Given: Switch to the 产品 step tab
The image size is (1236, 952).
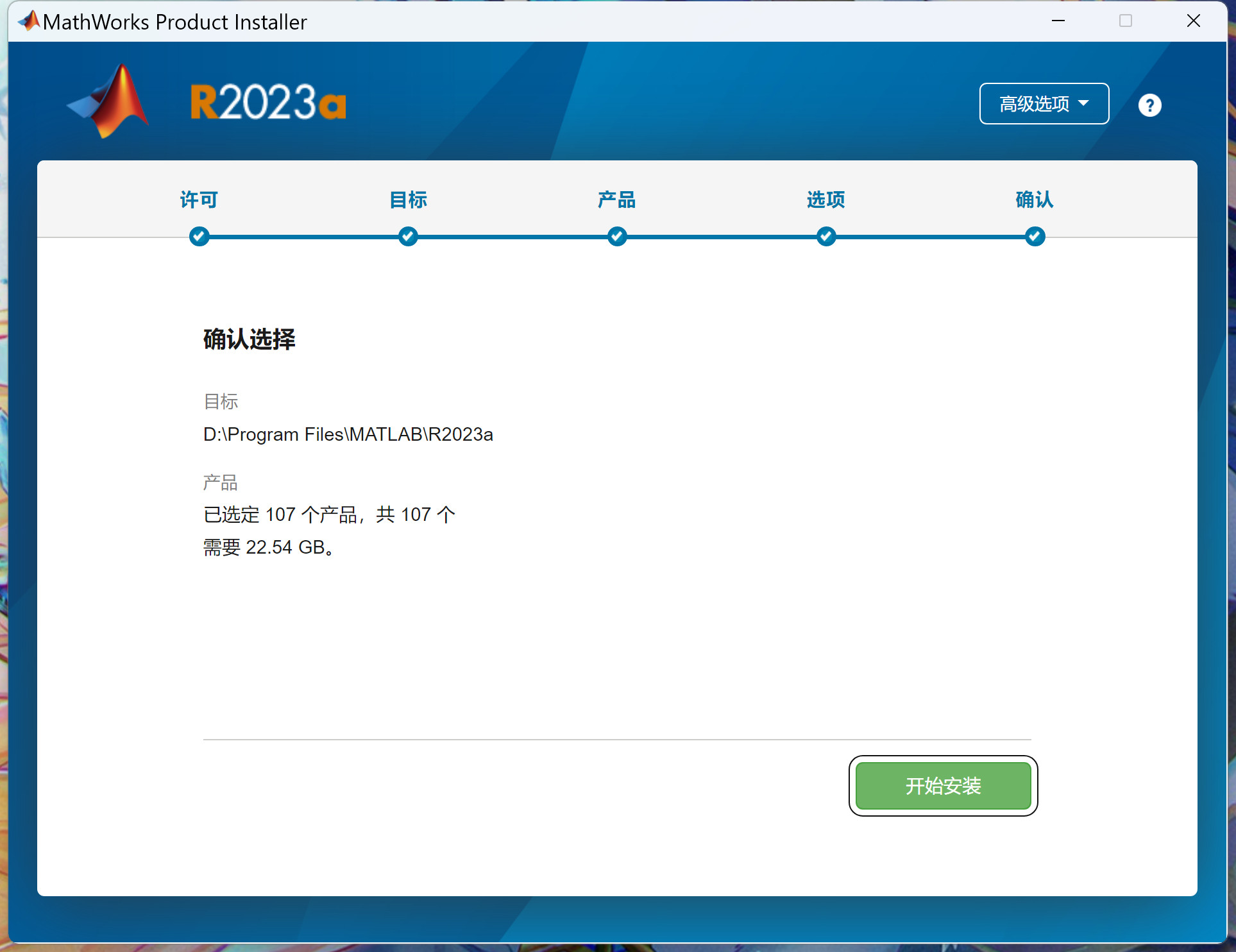Looking at the screenshot, I should pos(617,200).
